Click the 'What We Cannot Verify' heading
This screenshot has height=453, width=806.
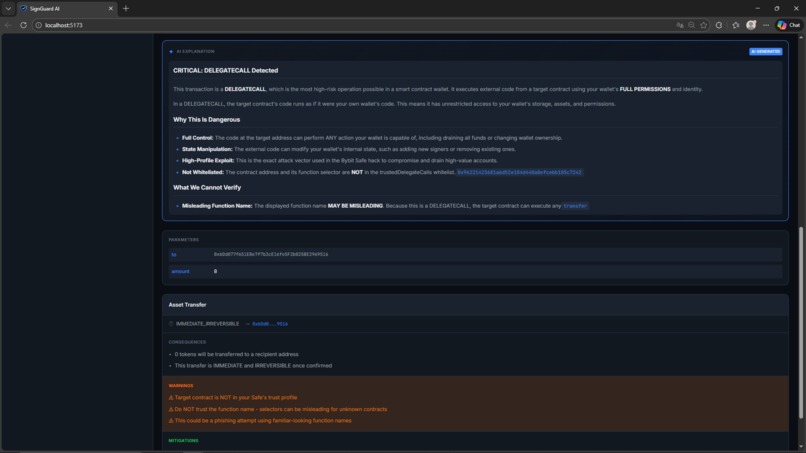(x=207, y=188)
